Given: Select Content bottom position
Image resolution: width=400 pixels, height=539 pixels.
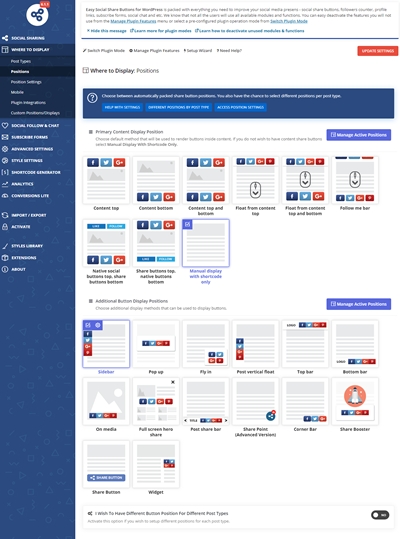Looking at the screenshot, I should coord(156,180).
